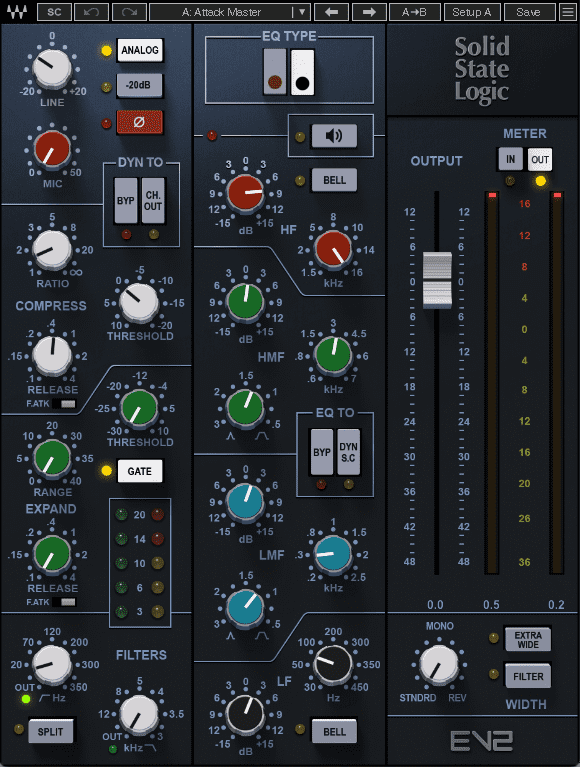Viewport: 580px width, 767px height.
Task: Click the EQ speaker monitor button
Action: (x=334, y=135)
